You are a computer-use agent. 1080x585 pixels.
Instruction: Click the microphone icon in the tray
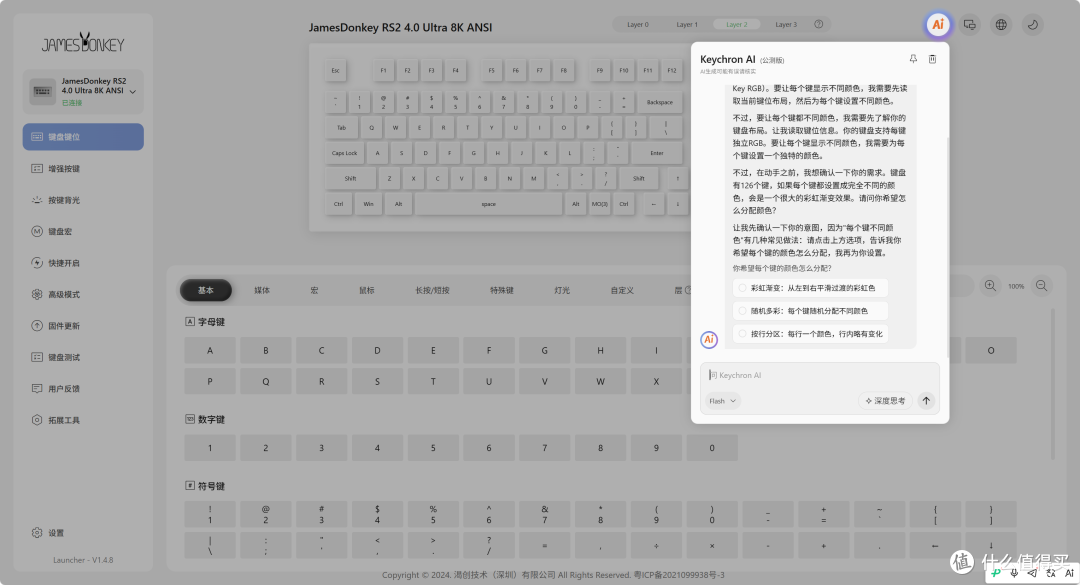click(1014, 573)
